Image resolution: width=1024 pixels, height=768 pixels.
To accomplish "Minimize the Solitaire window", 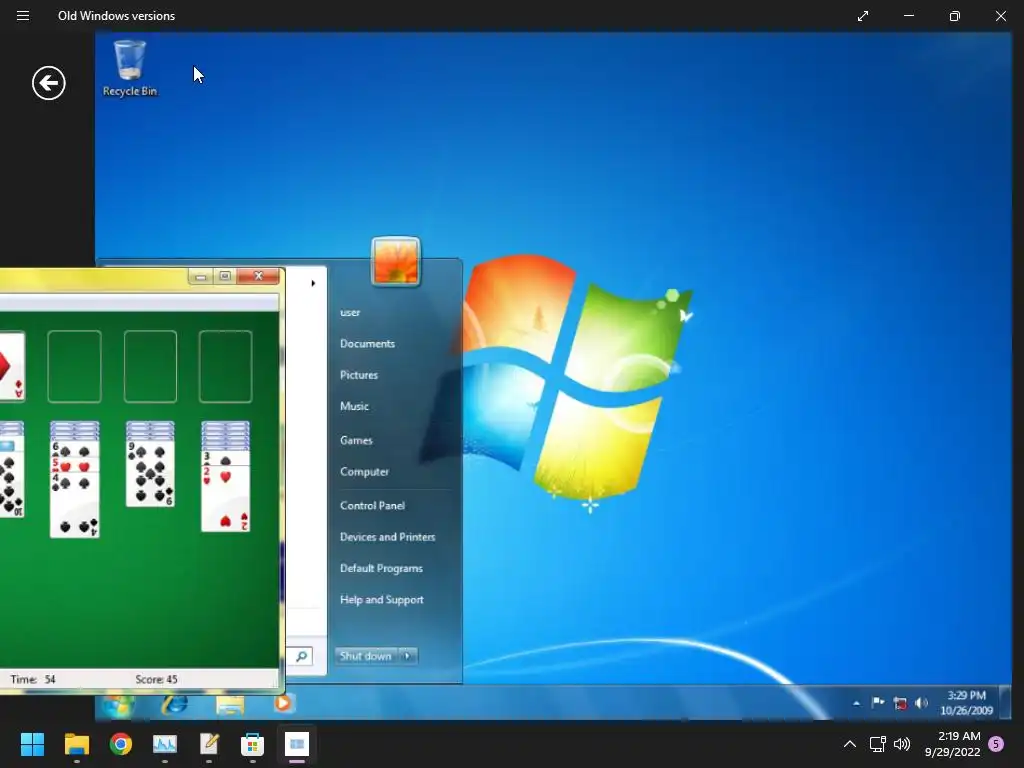I will (201, 277).
